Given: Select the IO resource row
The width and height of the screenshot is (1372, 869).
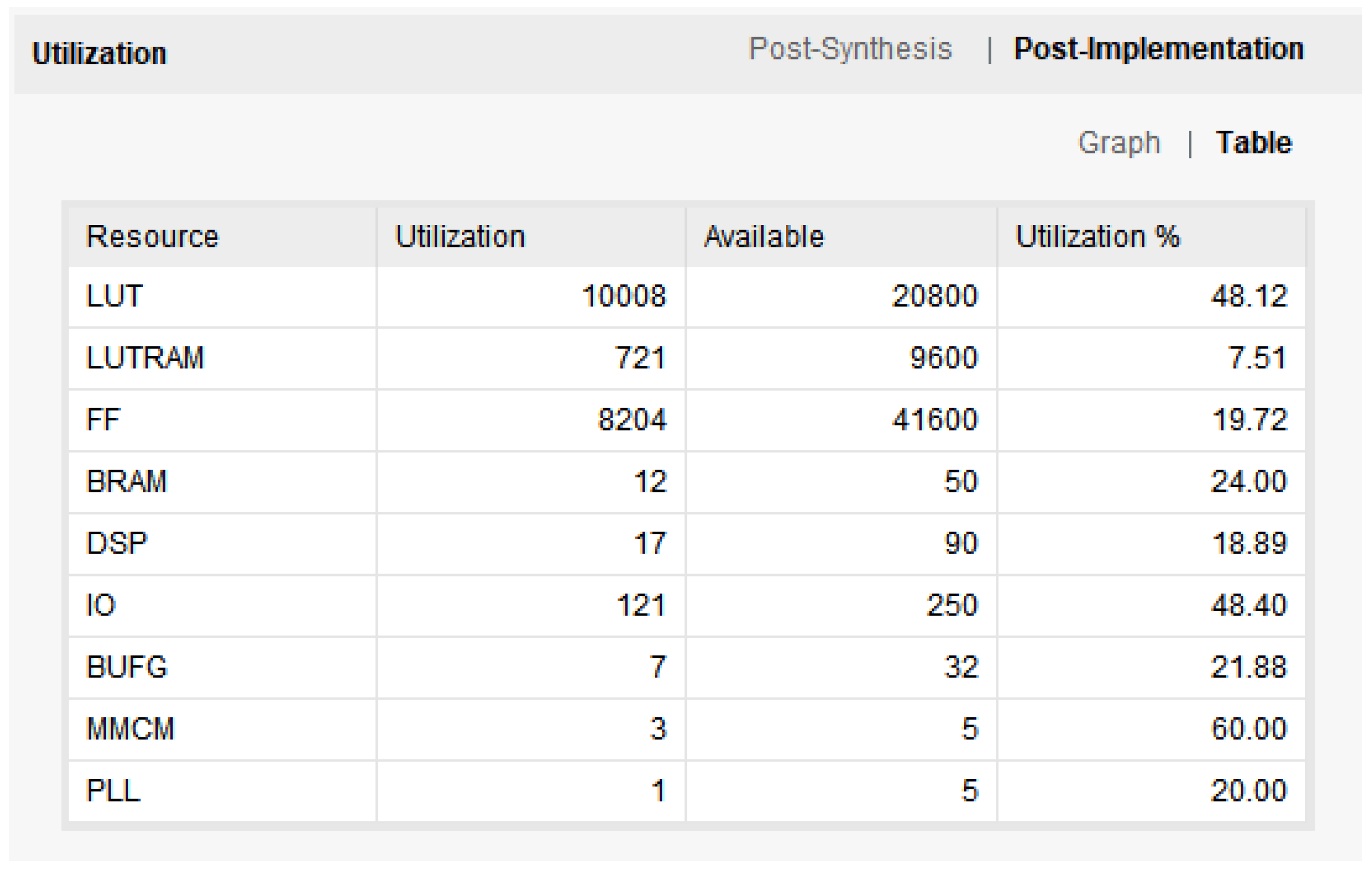Looking at the screenshot, I should tap(101, 605).
